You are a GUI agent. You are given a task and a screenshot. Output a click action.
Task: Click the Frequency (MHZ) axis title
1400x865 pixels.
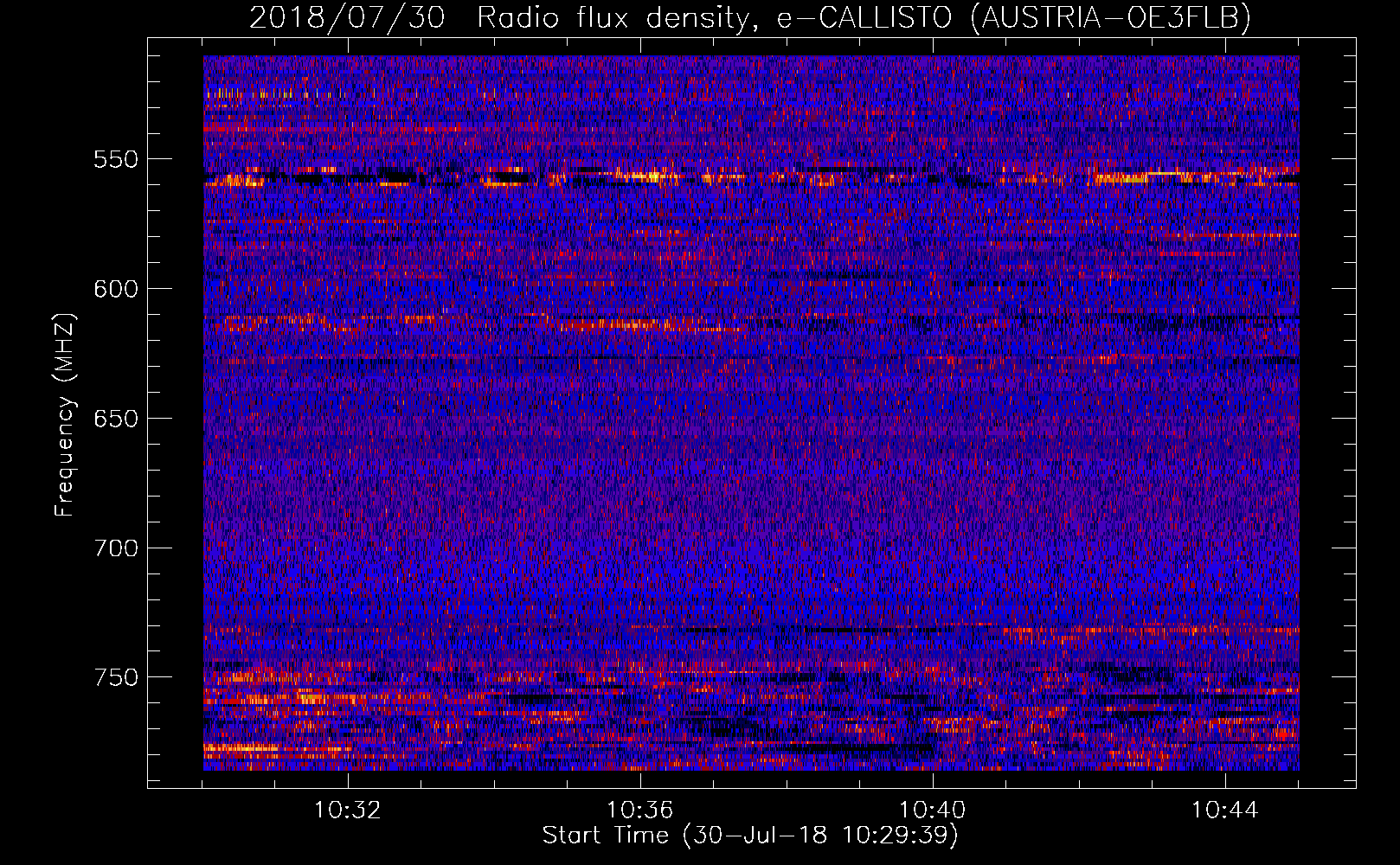coord(65,414)
